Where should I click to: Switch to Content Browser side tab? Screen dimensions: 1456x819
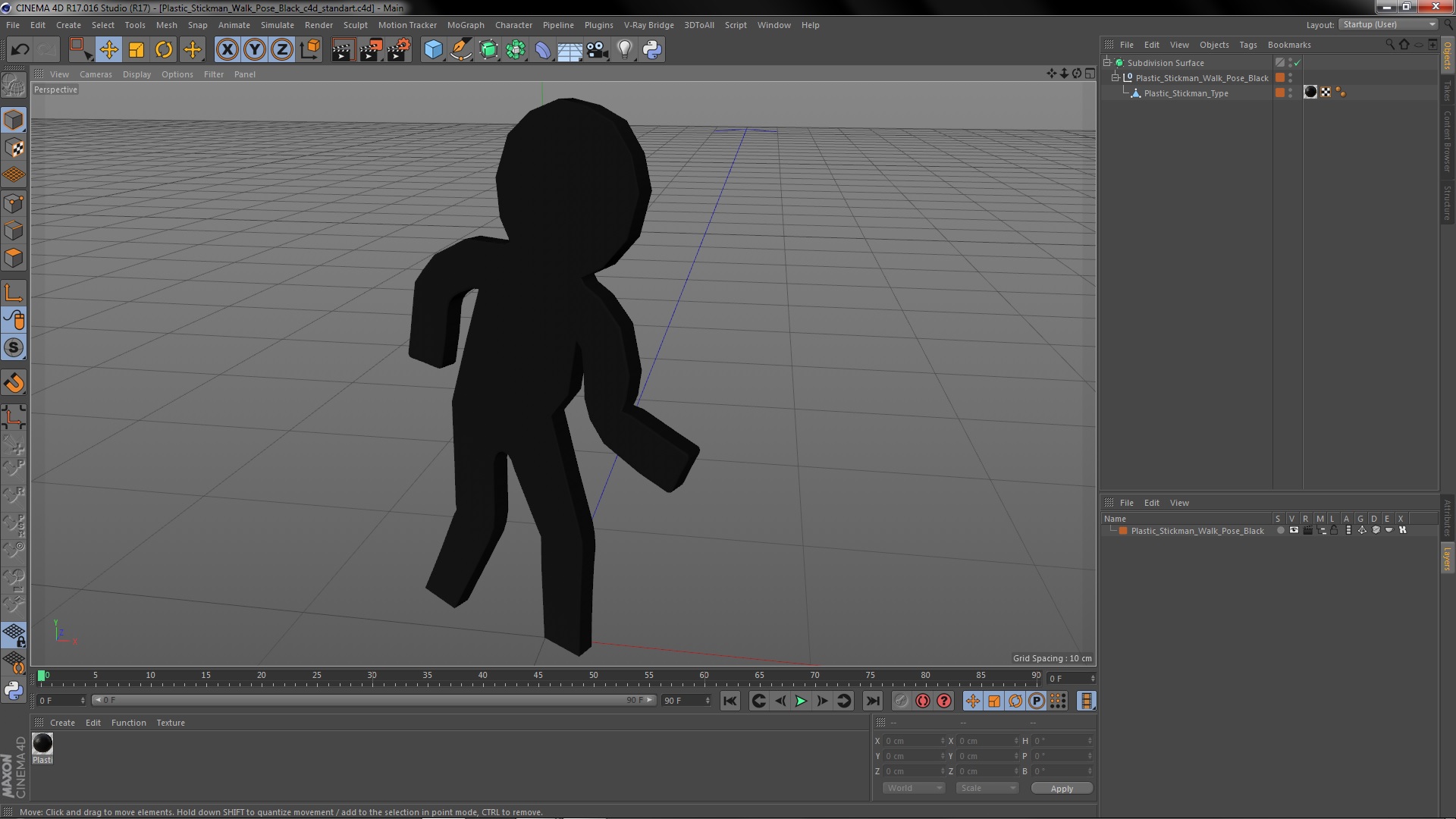1448,141
